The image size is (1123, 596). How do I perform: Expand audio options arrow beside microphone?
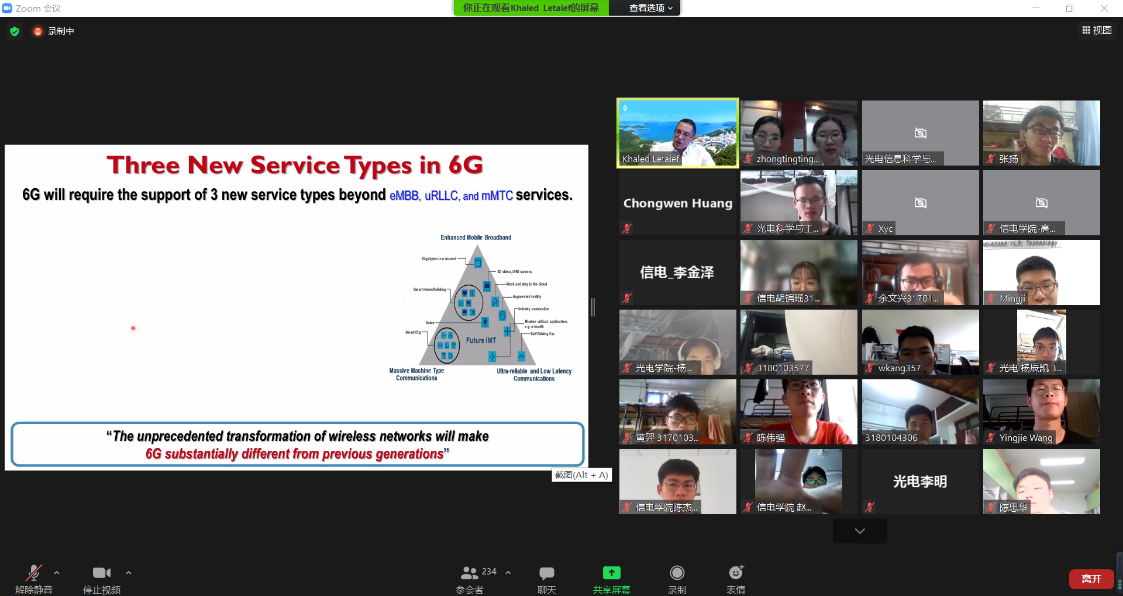(57, 573)
